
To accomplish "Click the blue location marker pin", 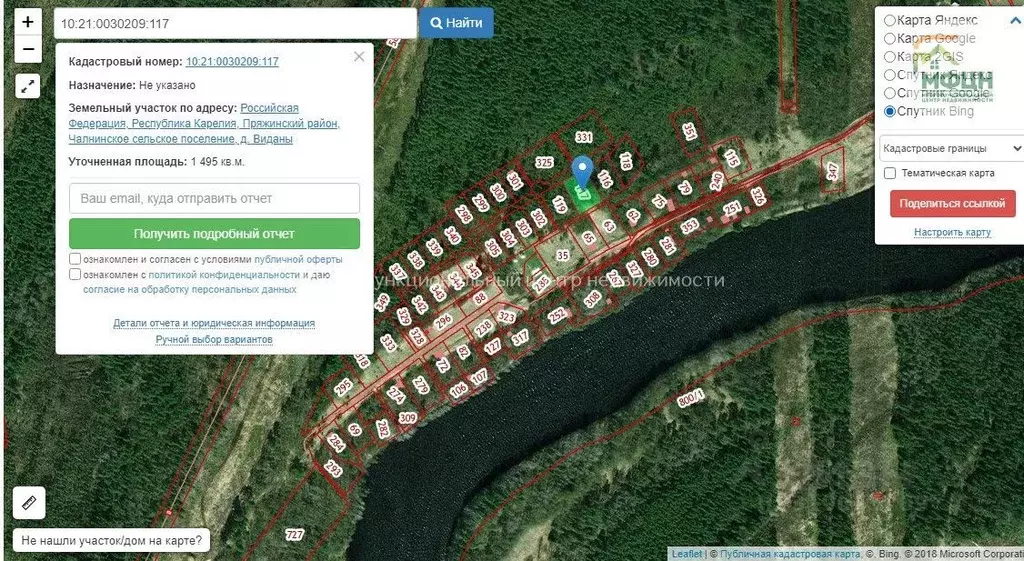I will pos(583,171).
